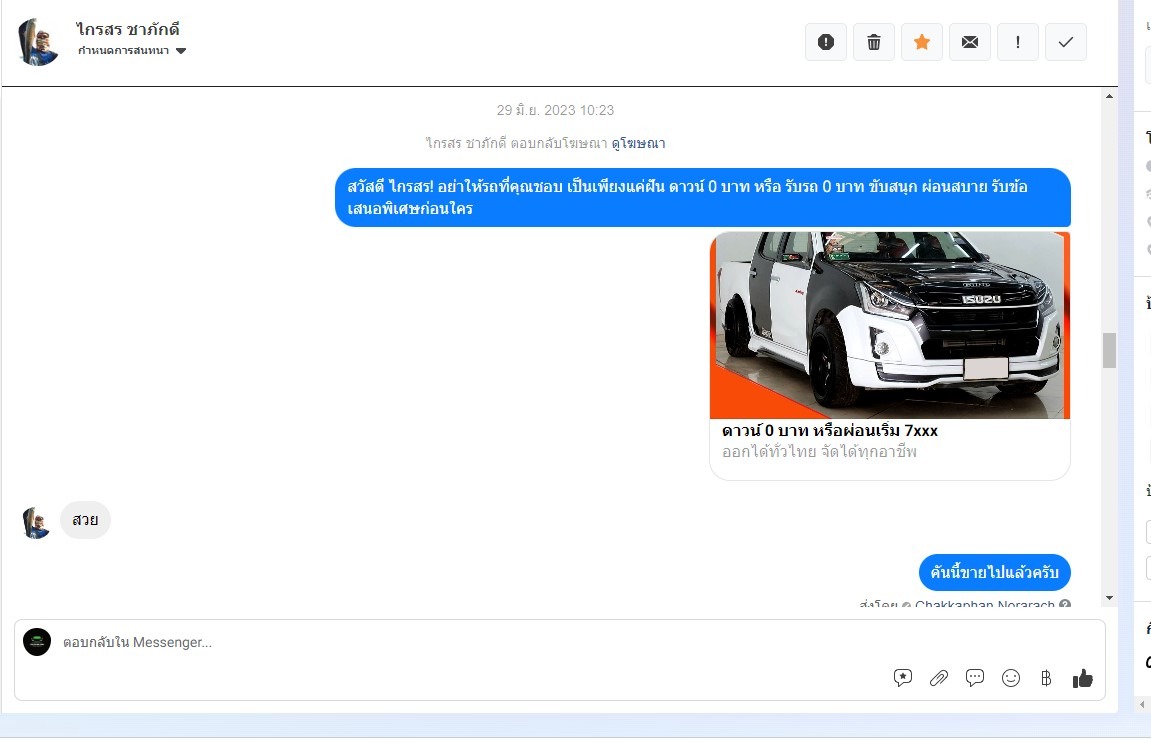Open saved replies star bubble icon
The image size is (1151, 743).
[x=903, y=678]
